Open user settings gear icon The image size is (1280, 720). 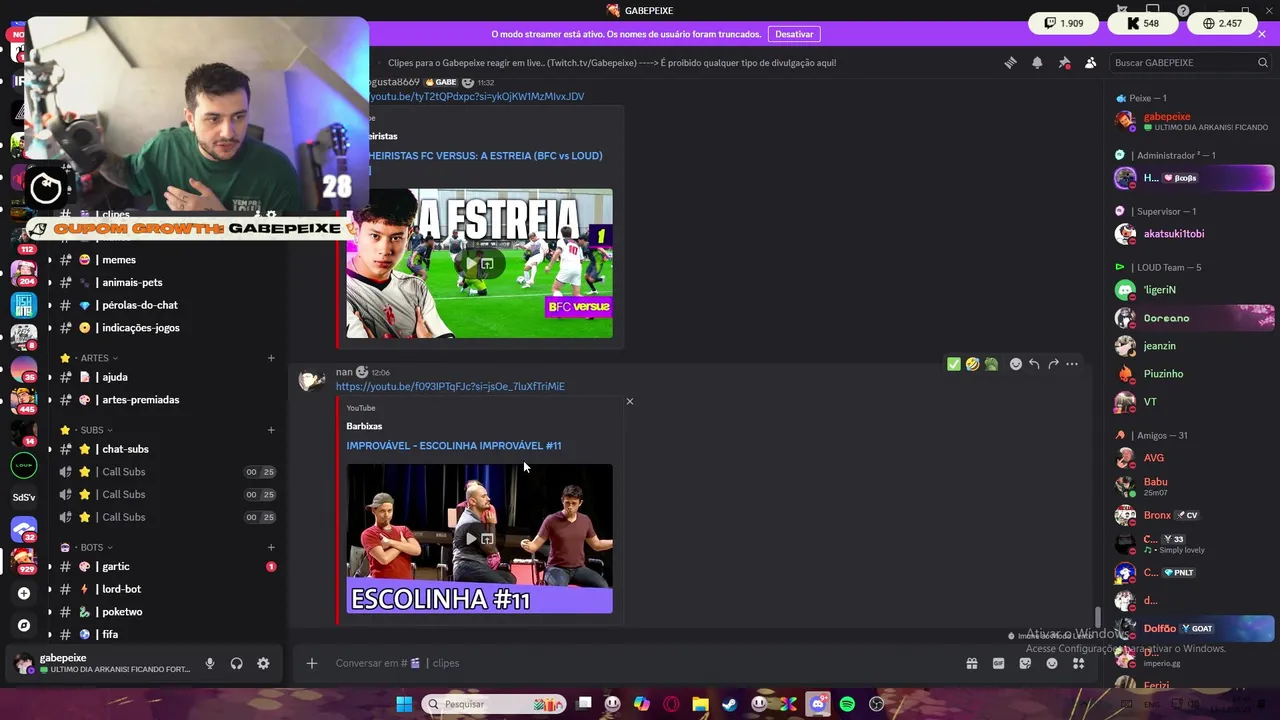pos(263,663)
